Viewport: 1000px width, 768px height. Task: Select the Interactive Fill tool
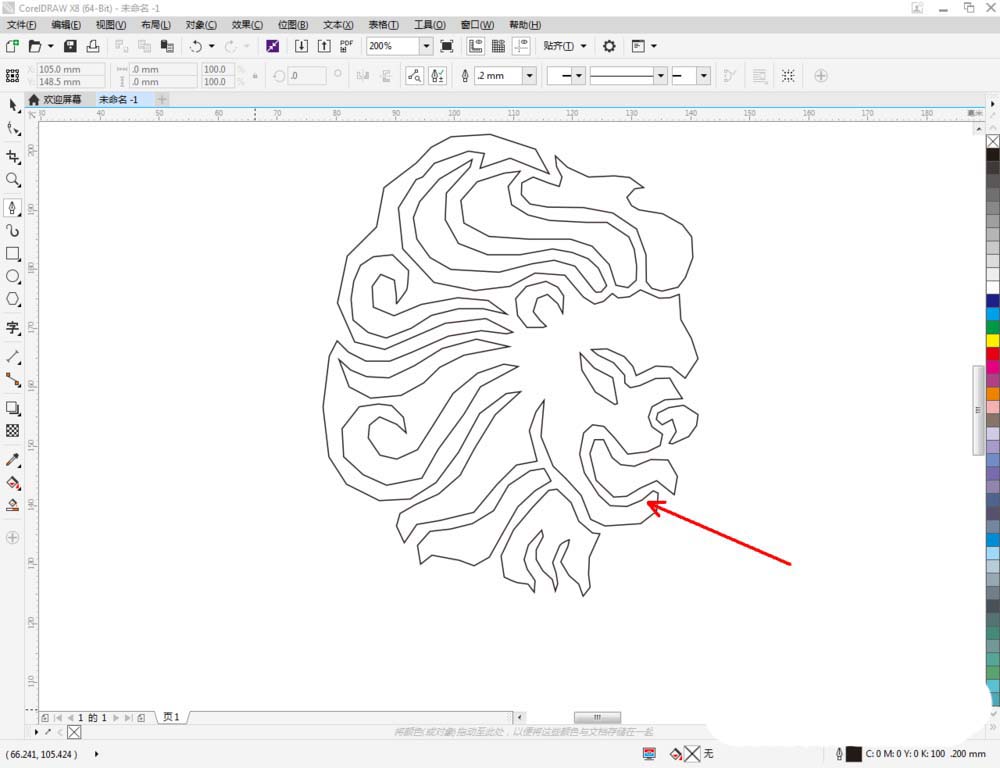click(x=13, y=483)
